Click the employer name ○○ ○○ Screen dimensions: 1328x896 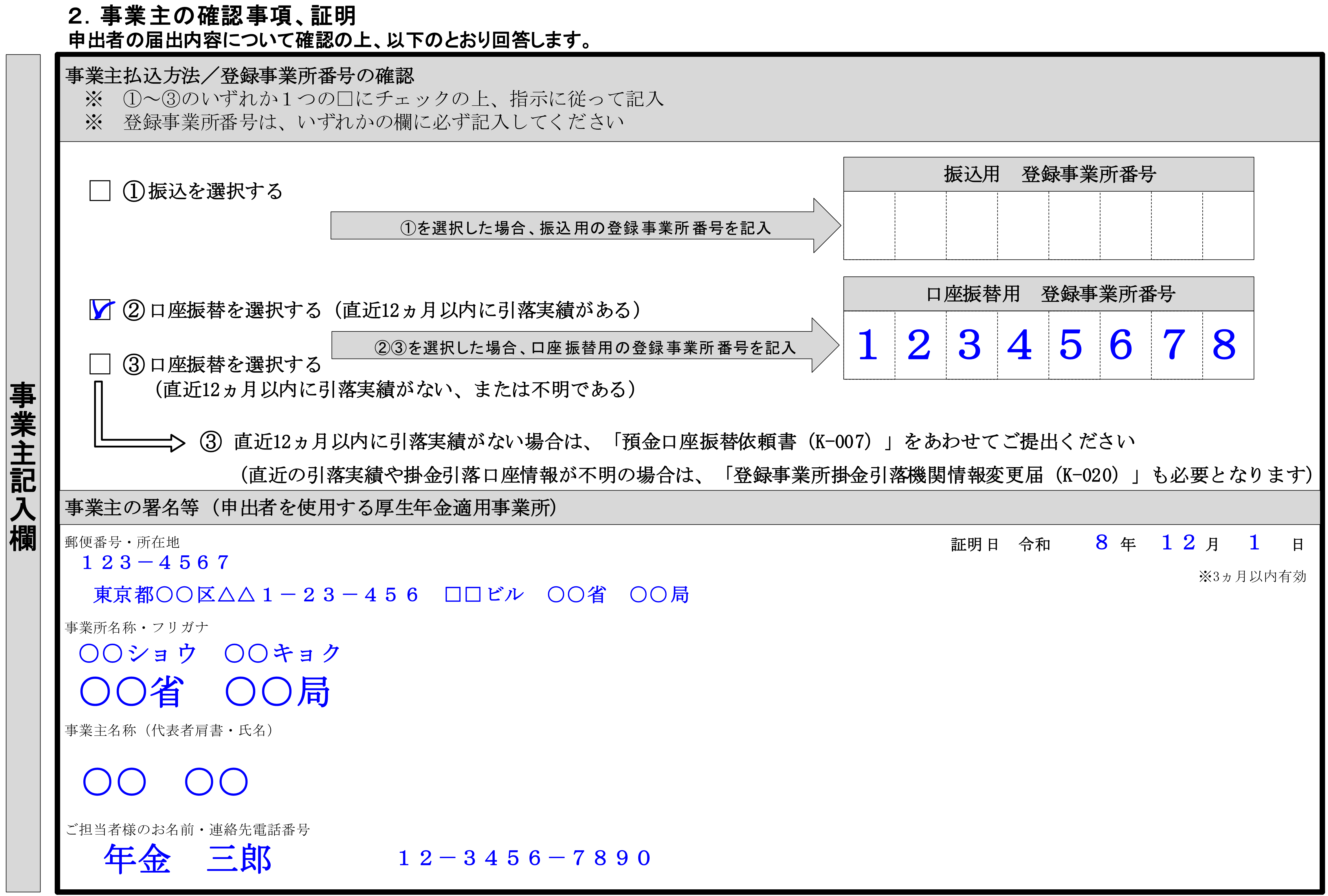(x=166, y=782)
